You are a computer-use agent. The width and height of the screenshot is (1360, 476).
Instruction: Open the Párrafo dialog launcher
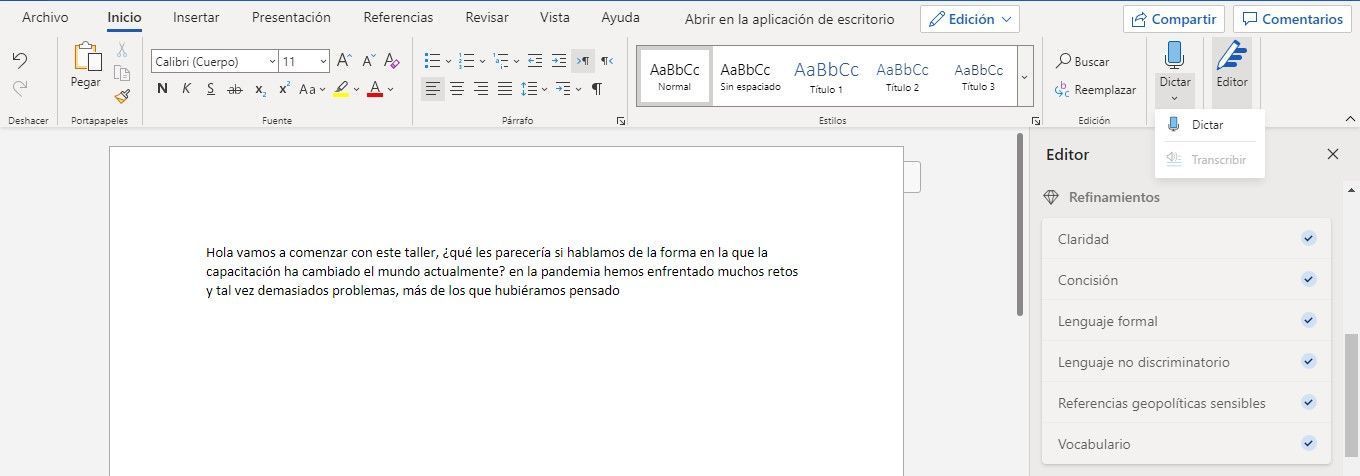click(621, 121)
